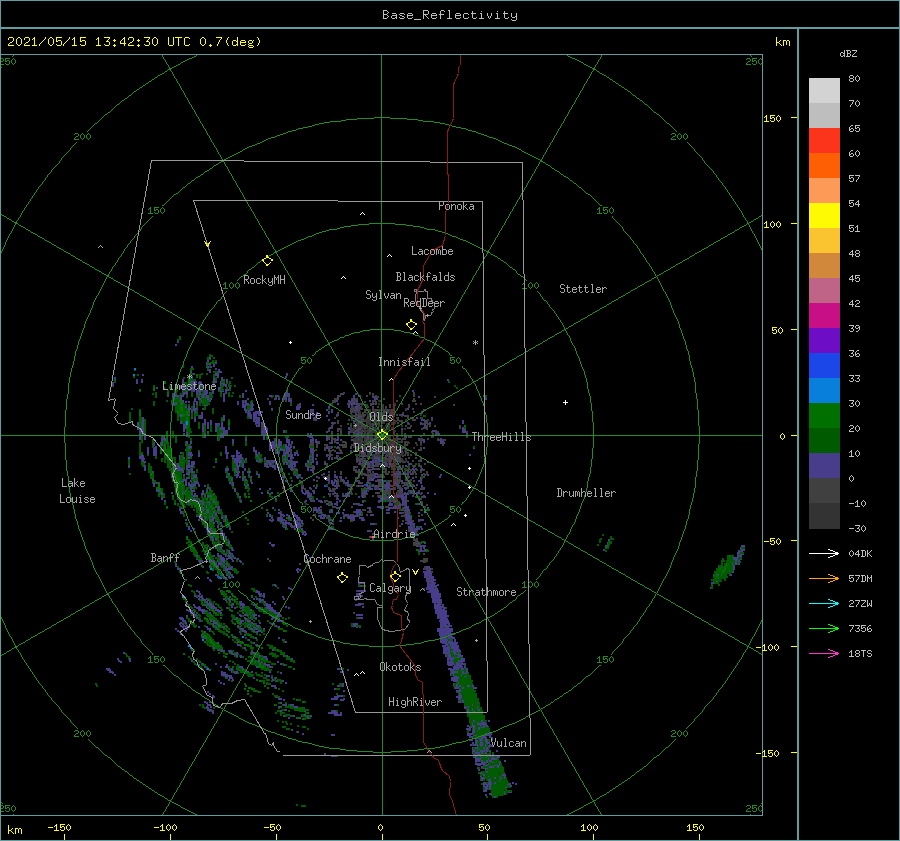Click the green radar echo east of Drumheller
The width and height of the screenshot is (900, 841).
click(x=727, y=565)
